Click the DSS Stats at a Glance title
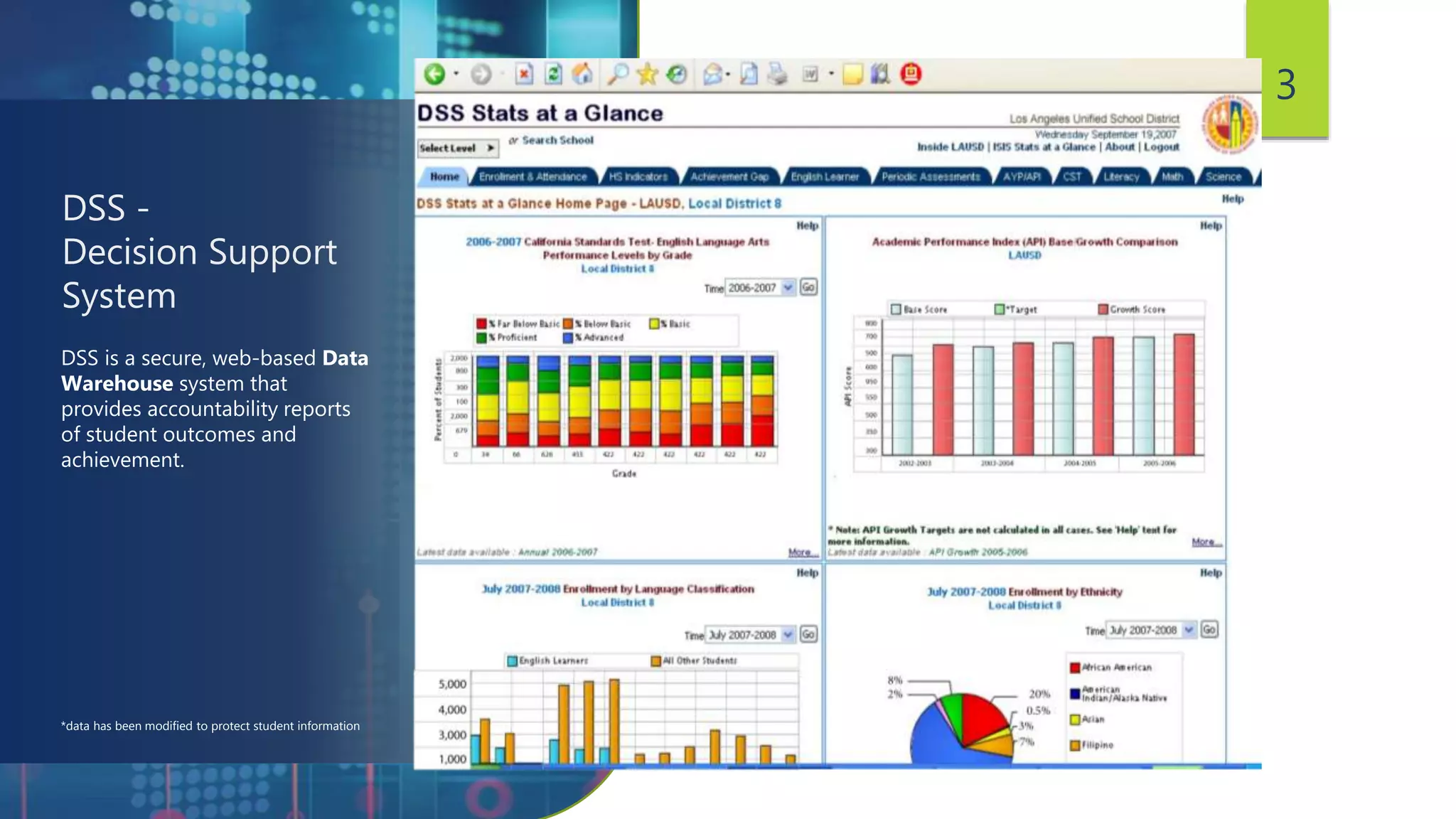This screenshot has height=819, width=1456. coord(540,112)
